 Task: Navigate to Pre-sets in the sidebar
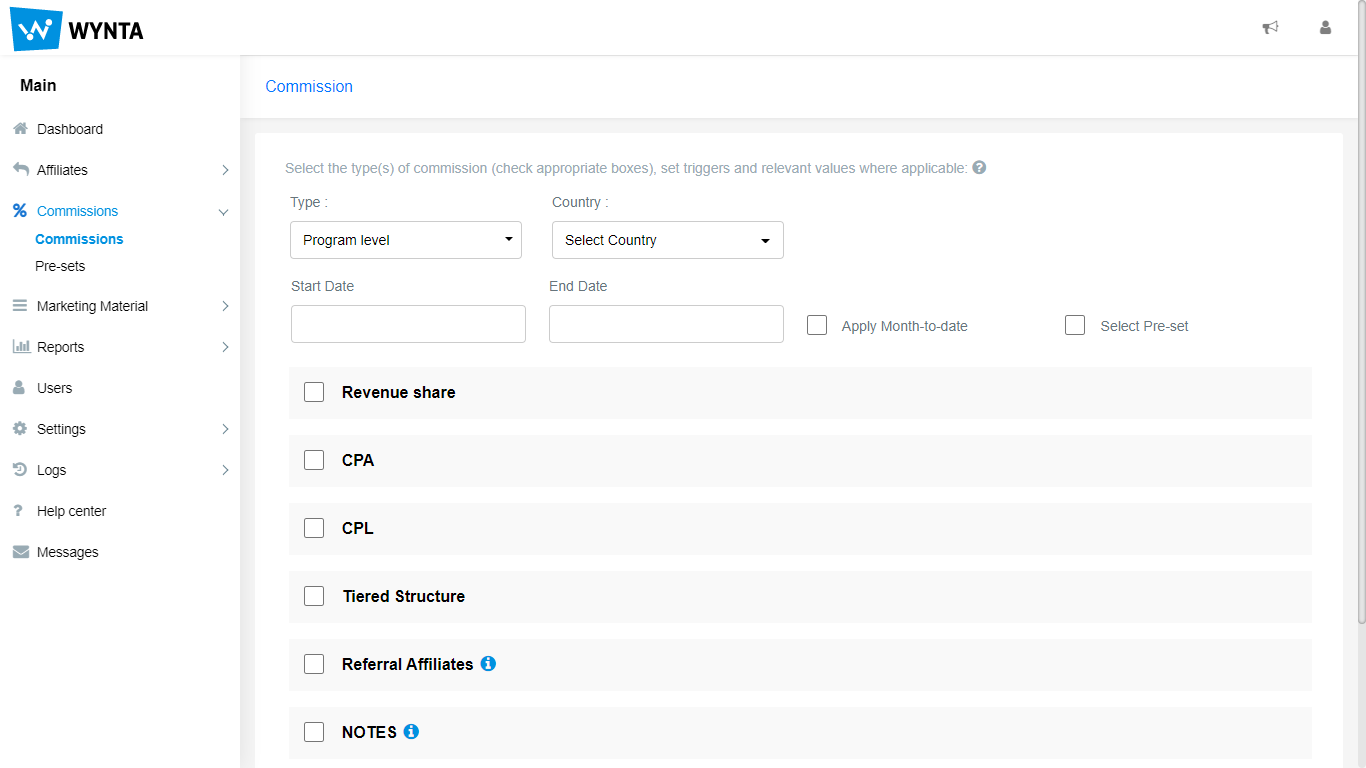click(x=61, y=265)
